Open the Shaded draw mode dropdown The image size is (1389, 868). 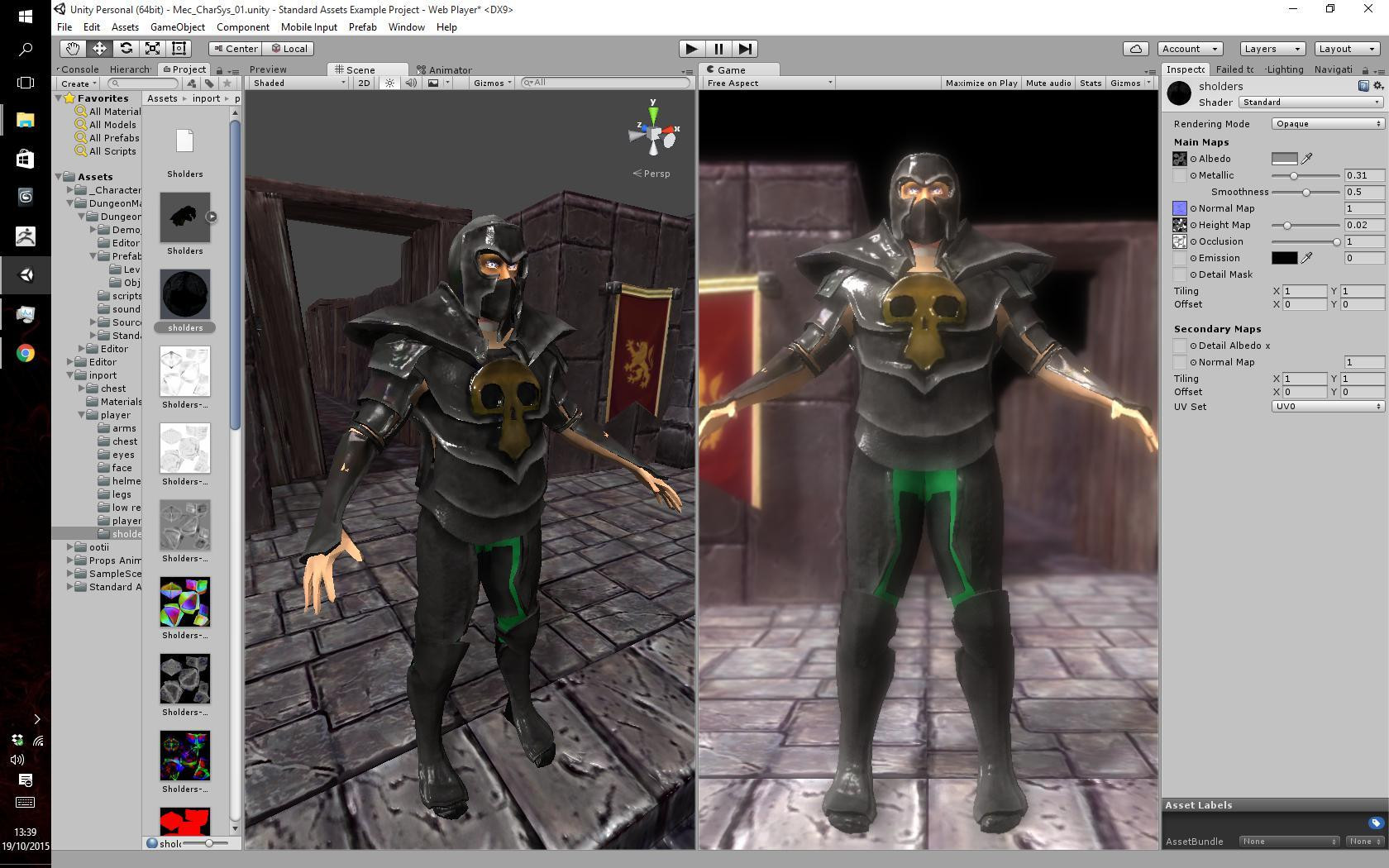click(x=299, y=83)
